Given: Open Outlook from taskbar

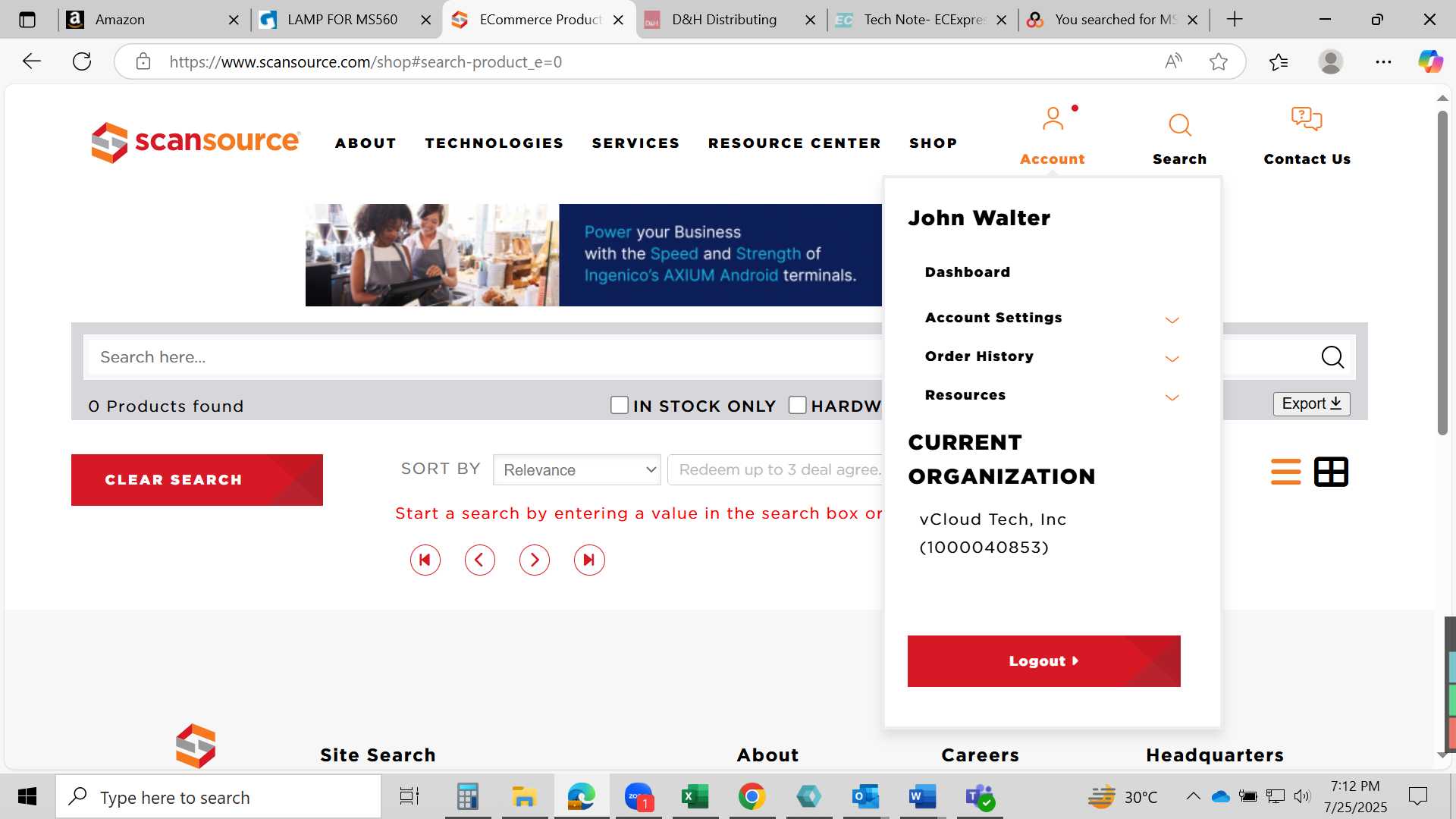Looking at the screenshot, I should point(865,797).
